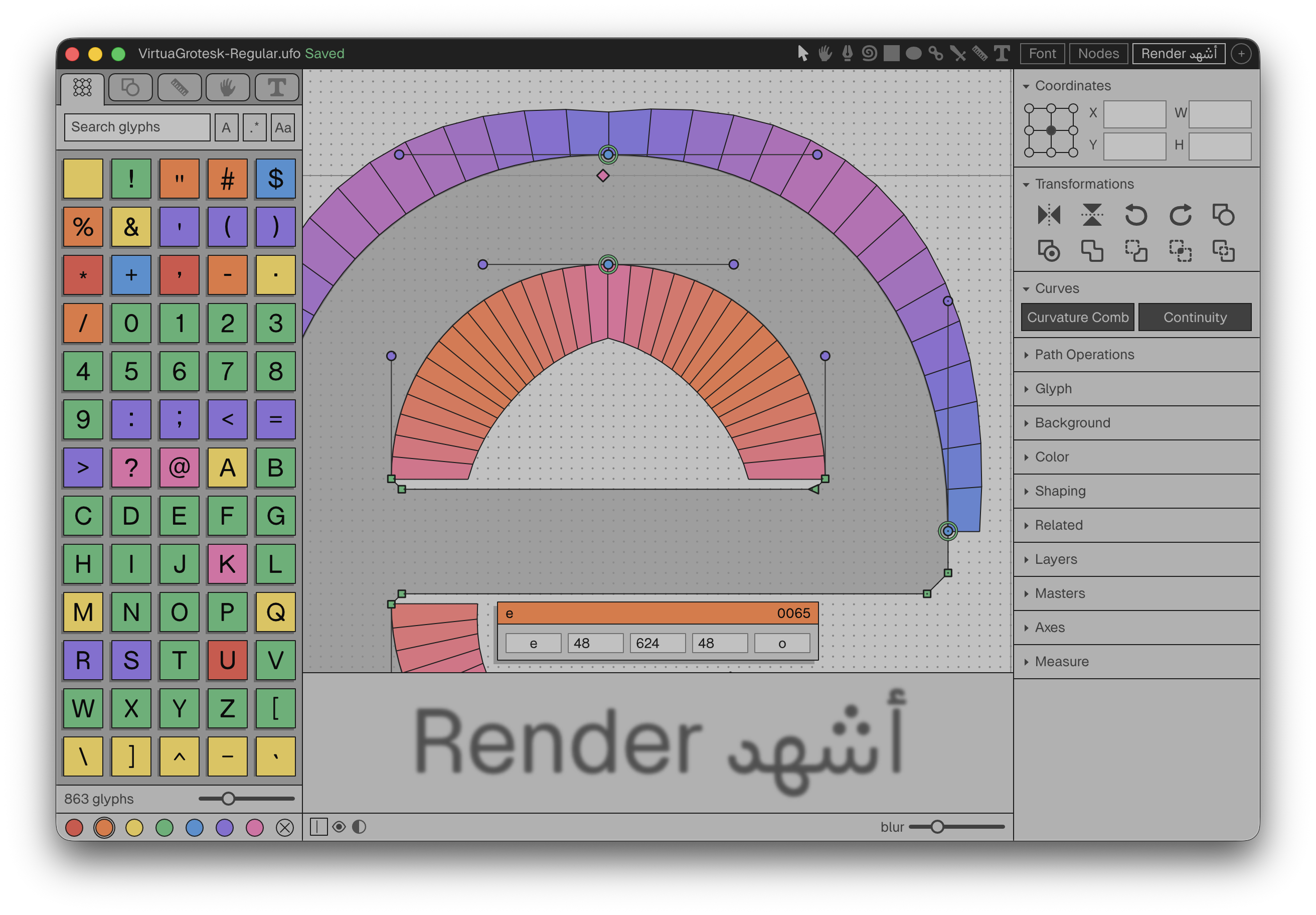Select the knife cut tool
The width and height of the screenshot is (1316, 915).
(958, 53)
